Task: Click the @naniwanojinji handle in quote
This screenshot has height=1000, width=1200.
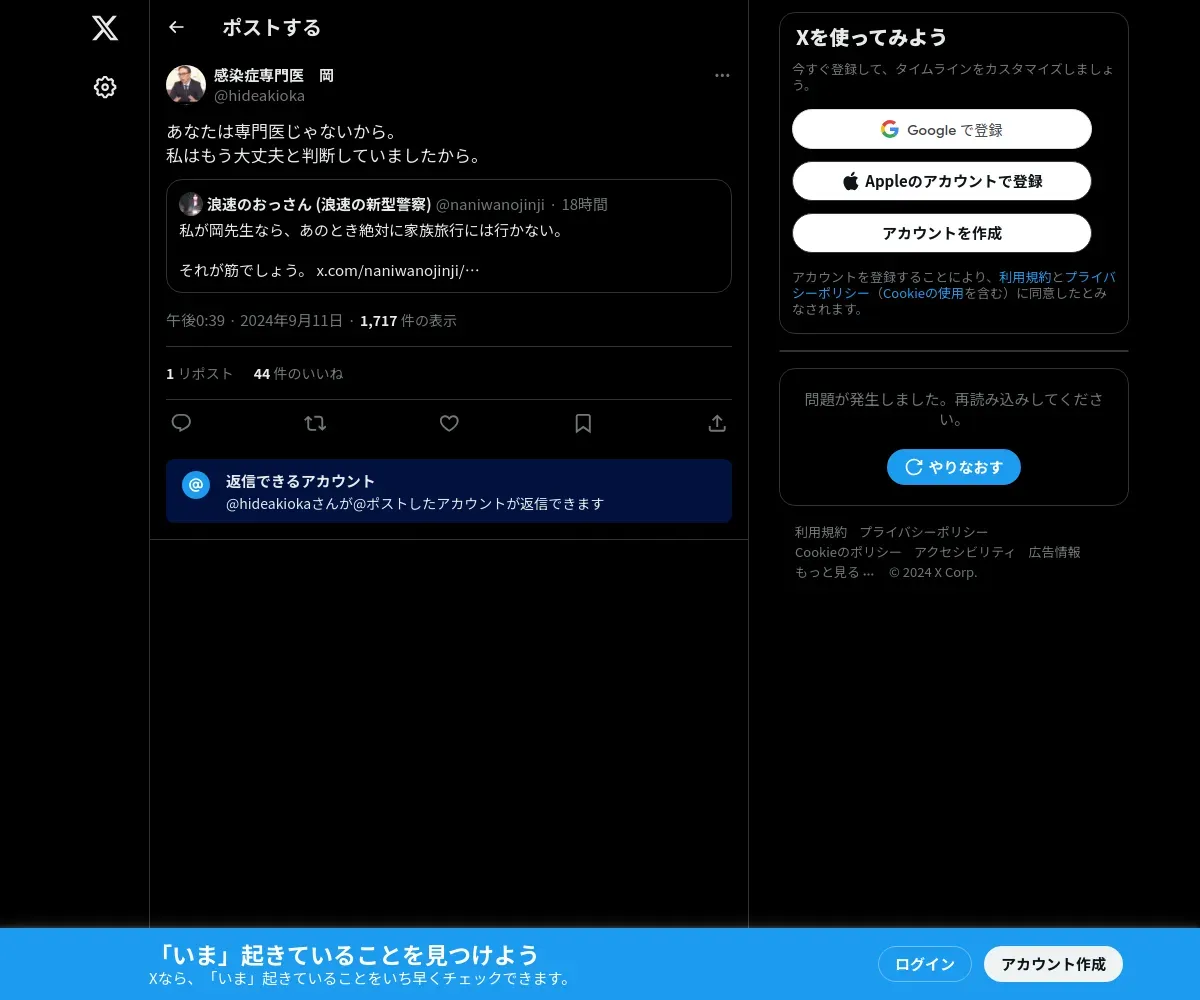Action: click(490, 204)
